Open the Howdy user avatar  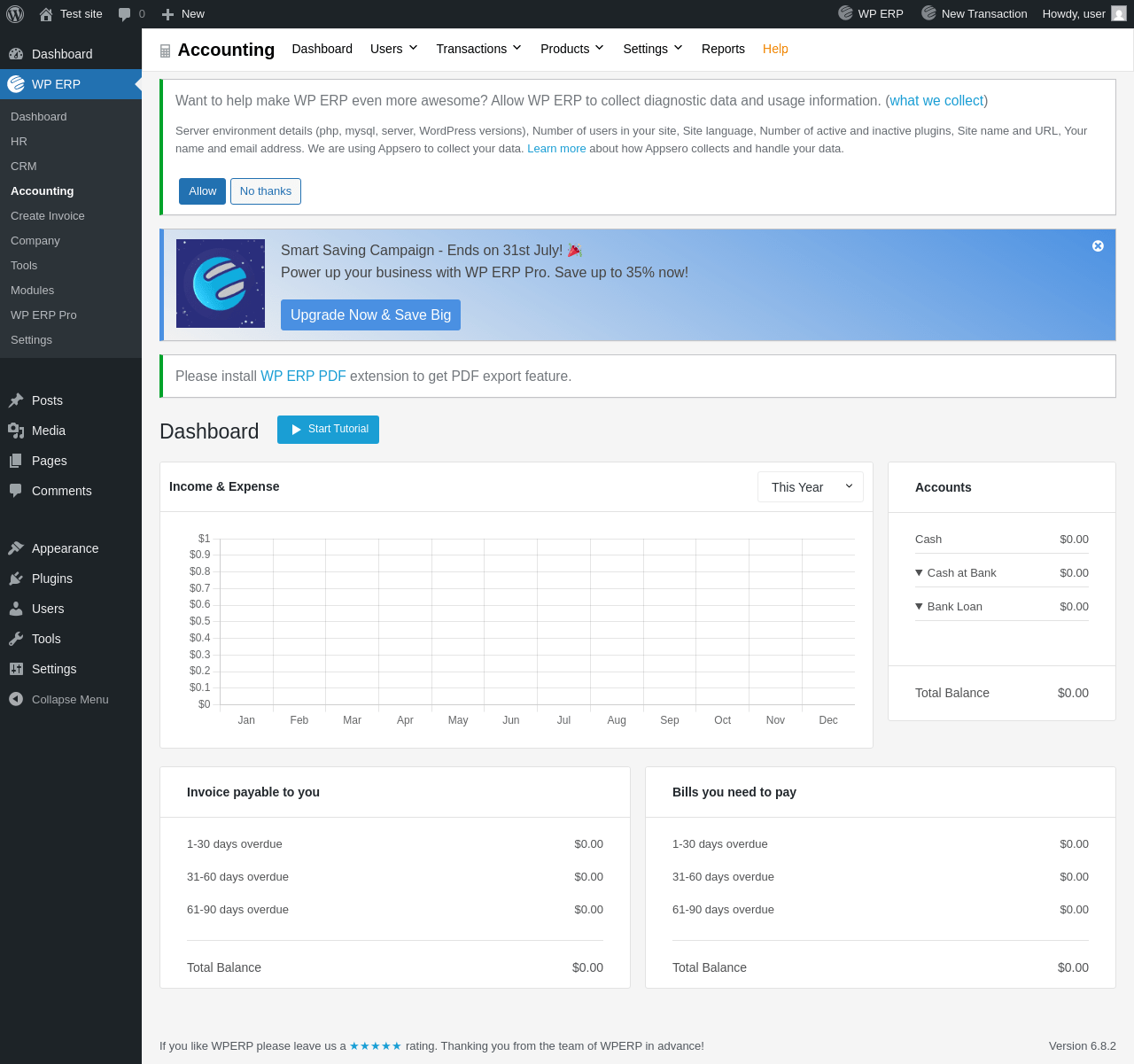(x=1119, y=13)
